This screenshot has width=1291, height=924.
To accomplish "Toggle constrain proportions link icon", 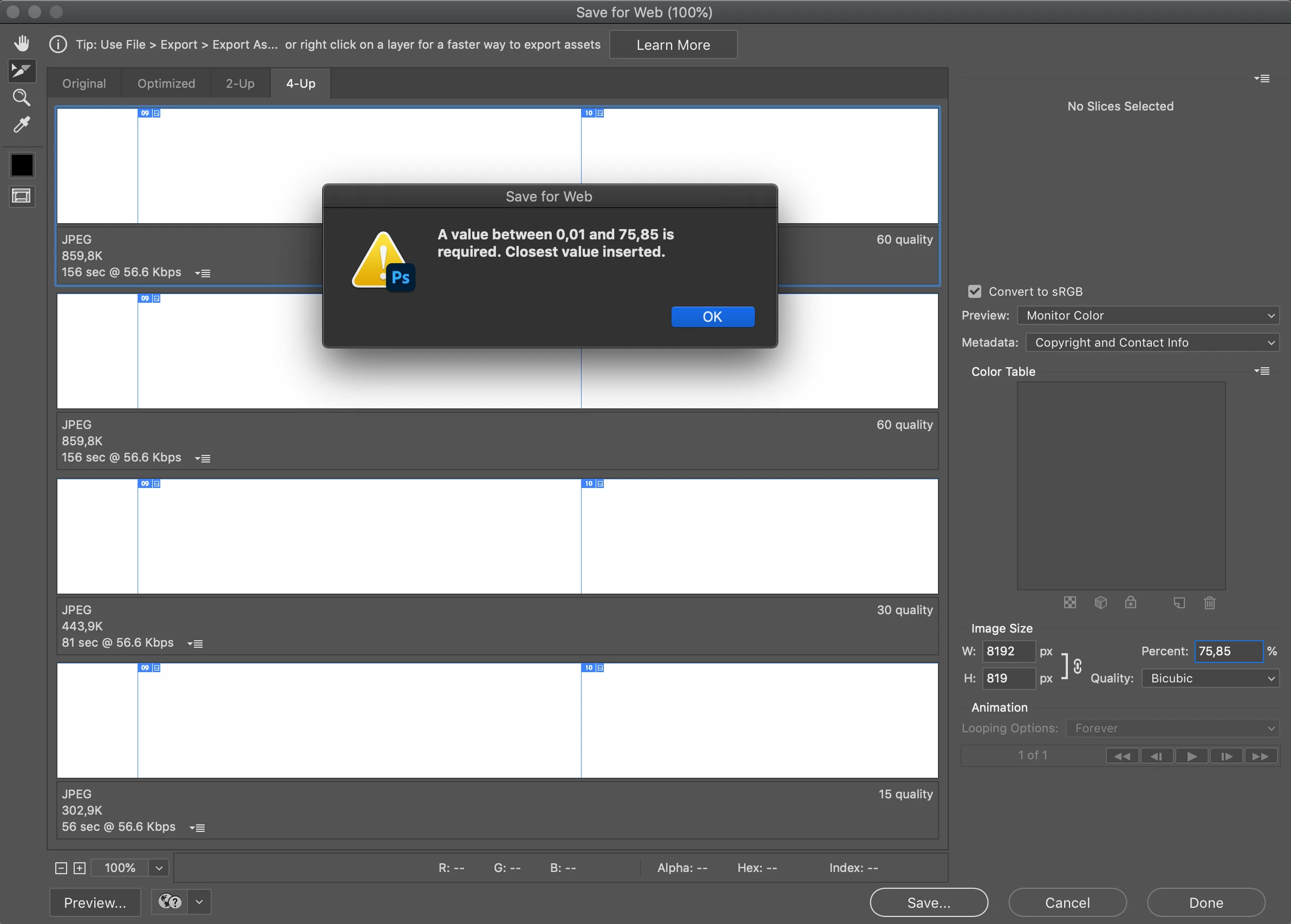I will tap(1077, 665).
